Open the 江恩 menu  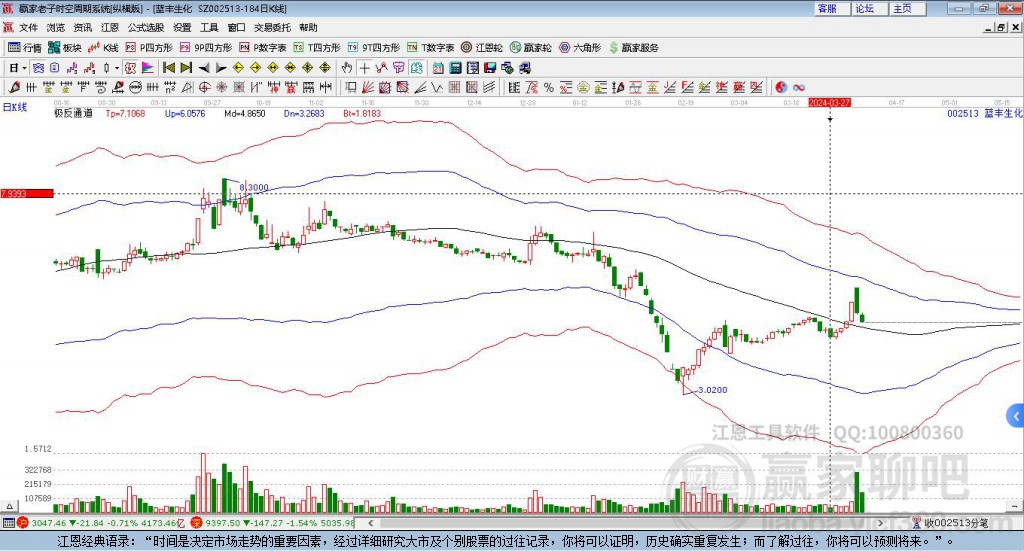coord(110,27)
